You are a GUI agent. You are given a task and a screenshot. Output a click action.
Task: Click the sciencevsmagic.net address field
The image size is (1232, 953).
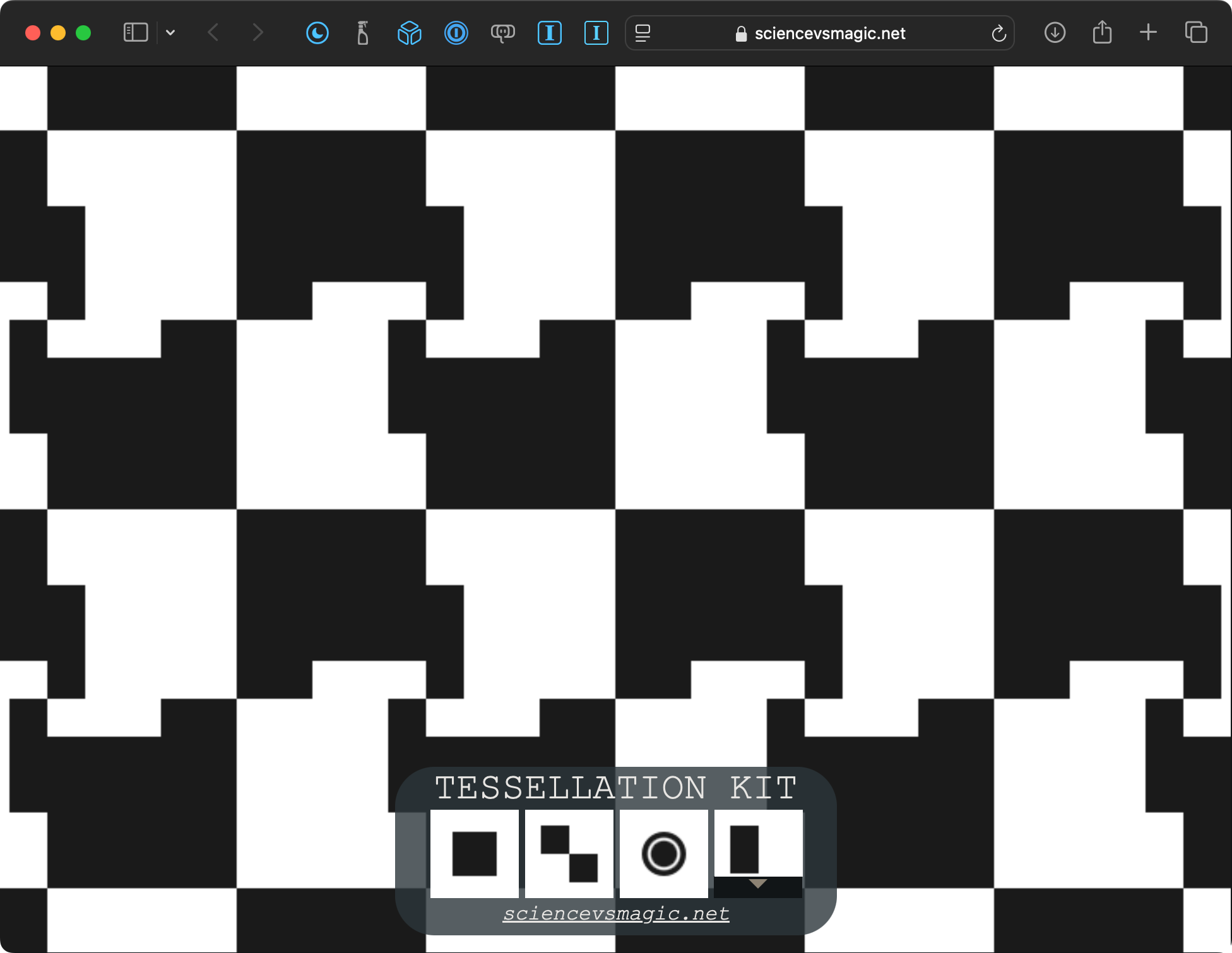pyautogui.click(x=829, y=33)
